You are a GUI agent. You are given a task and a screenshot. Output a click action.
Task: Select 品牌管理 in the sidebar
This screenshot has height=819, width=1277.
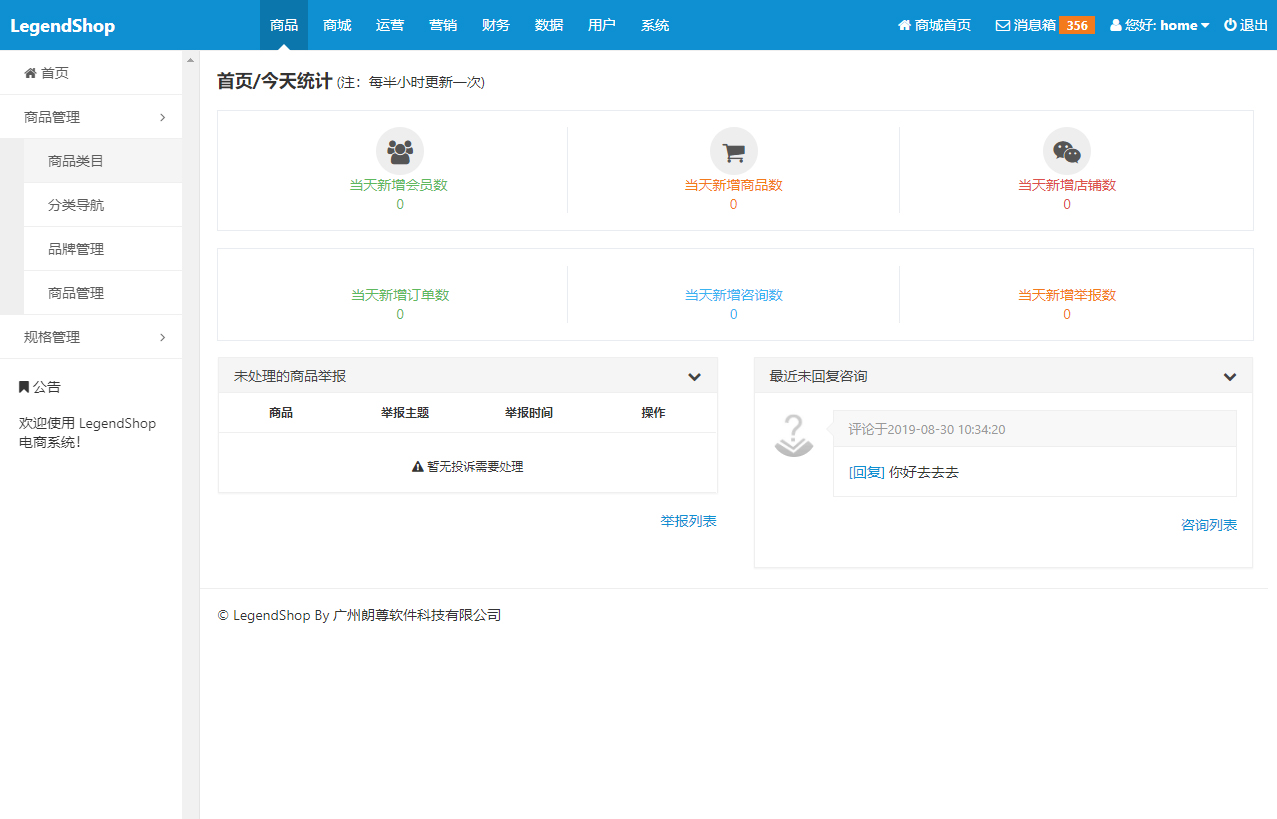[x=102, y=249]
